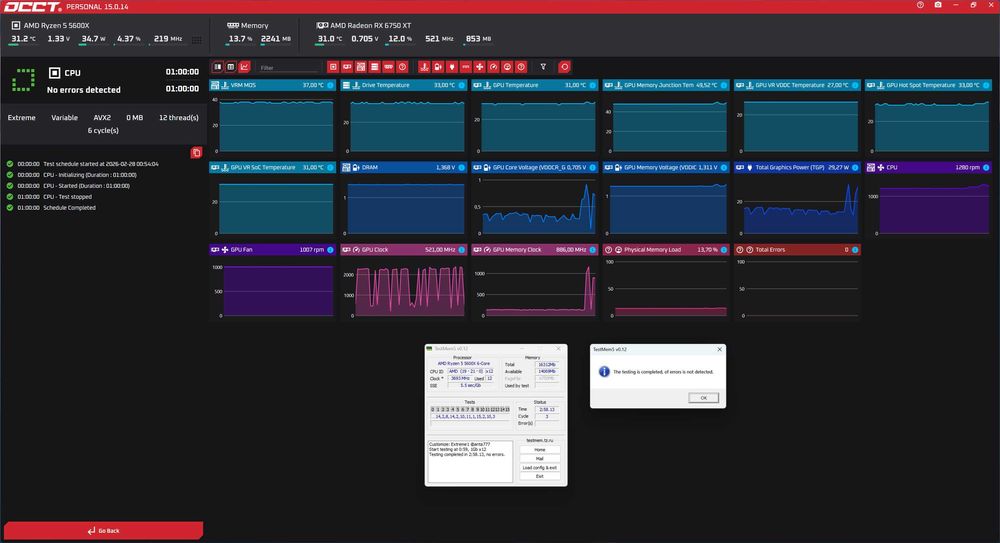Click the AMD Radeon RX 6750 XT summary header
This screenshot has height=543, width=1000.
pos(364,26)
